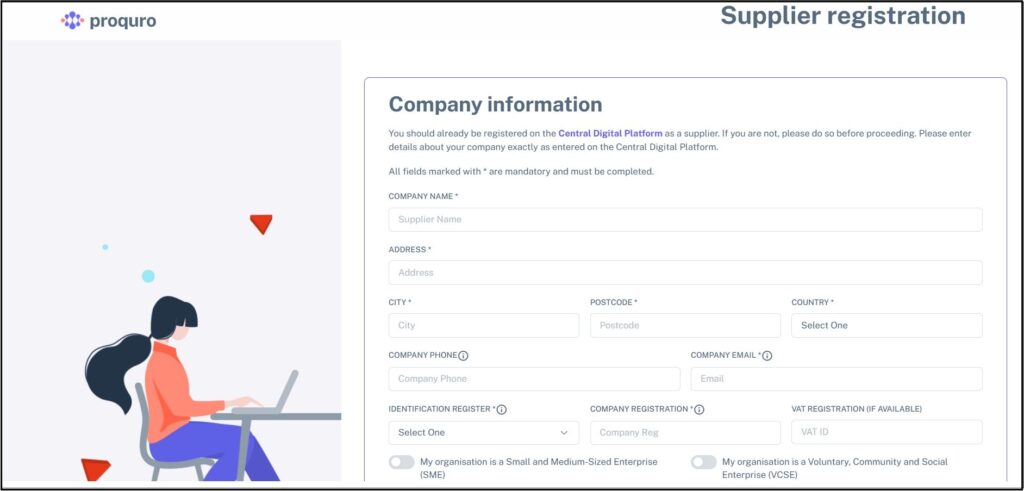Click the Supplier Name input field
This screenshot has height=491, width=1024.
(685, 220)
